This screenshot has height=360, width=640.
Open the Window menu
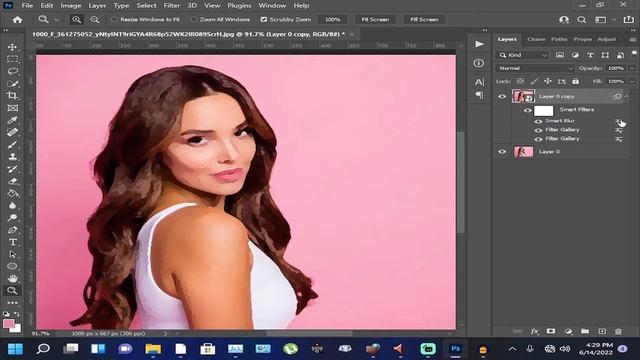tap(272, 6)
